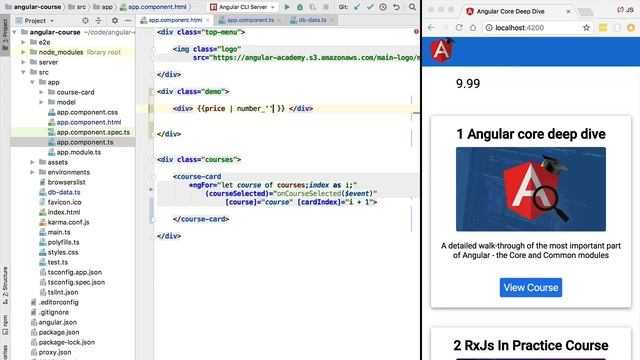The width and height of the screenshot is (640, 360).
Task: Click collapse all icon in Project panel
Action: [98, 20]
